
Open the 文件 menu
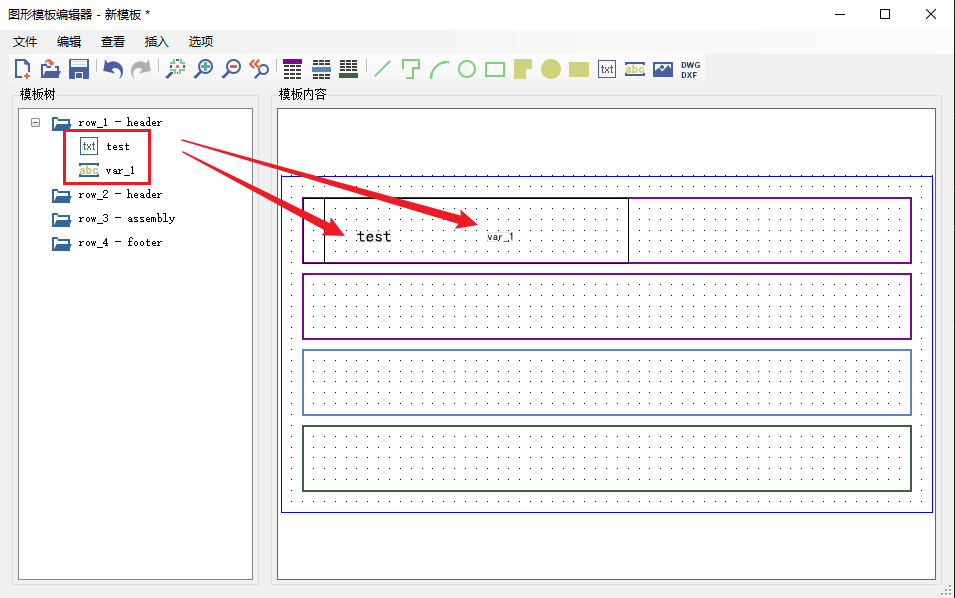click(x=25, y=41)
